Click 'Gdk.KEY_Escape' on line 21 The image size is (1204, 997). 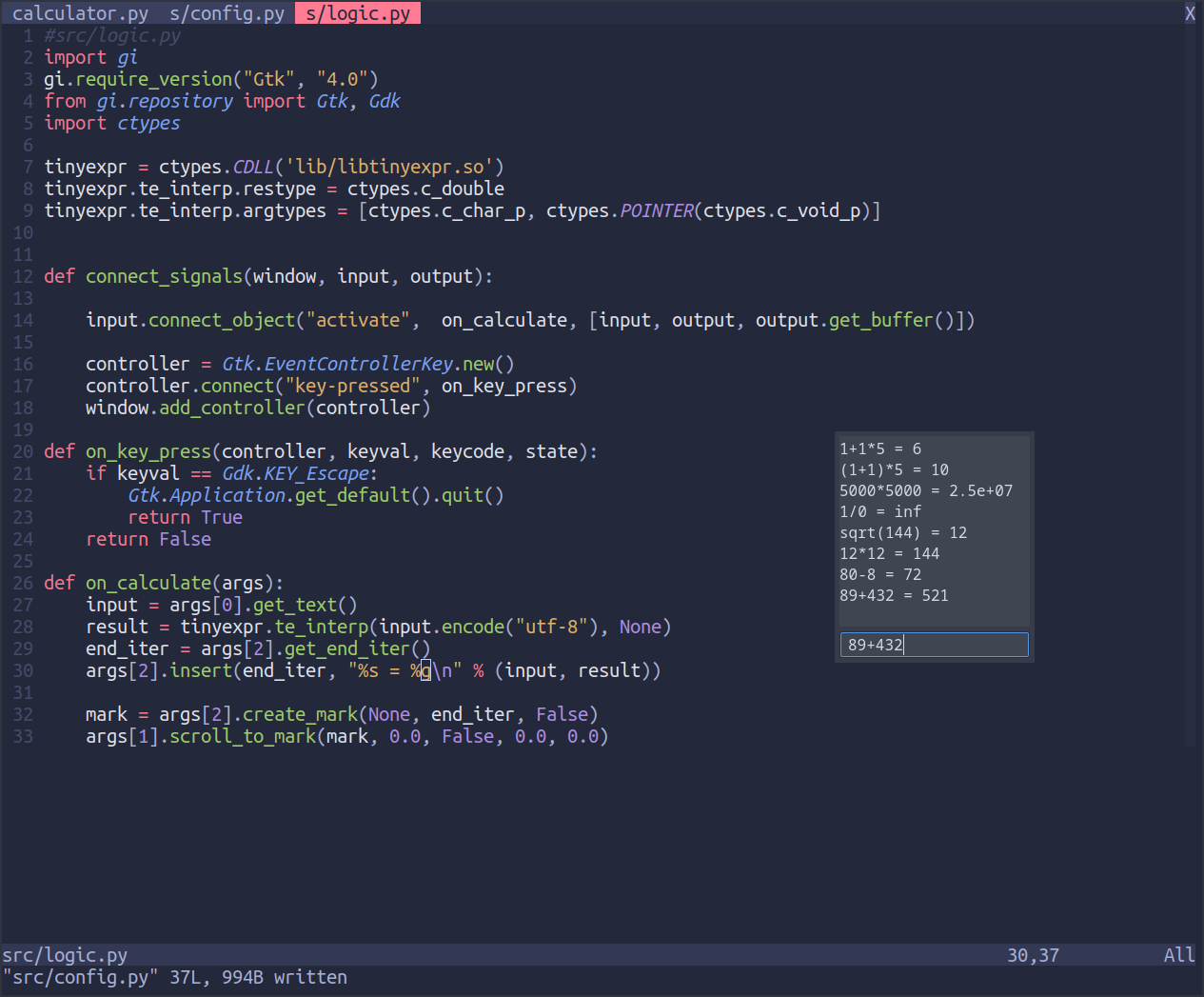point(296,473)
